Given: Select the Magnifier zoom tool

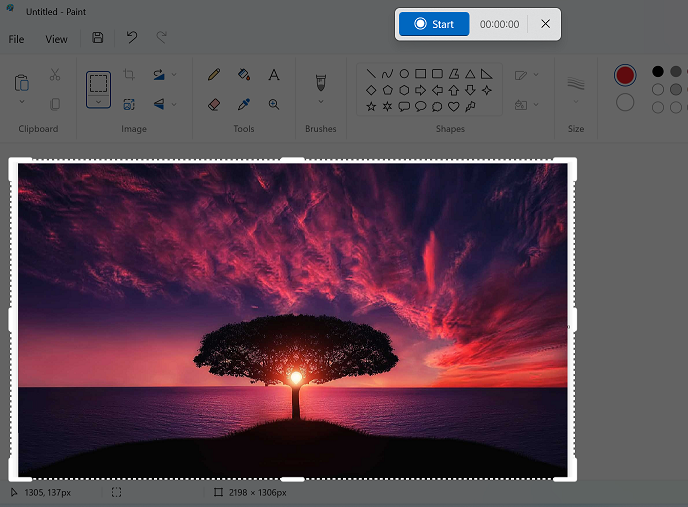Looking at the screenshot, I should (273, 104).
